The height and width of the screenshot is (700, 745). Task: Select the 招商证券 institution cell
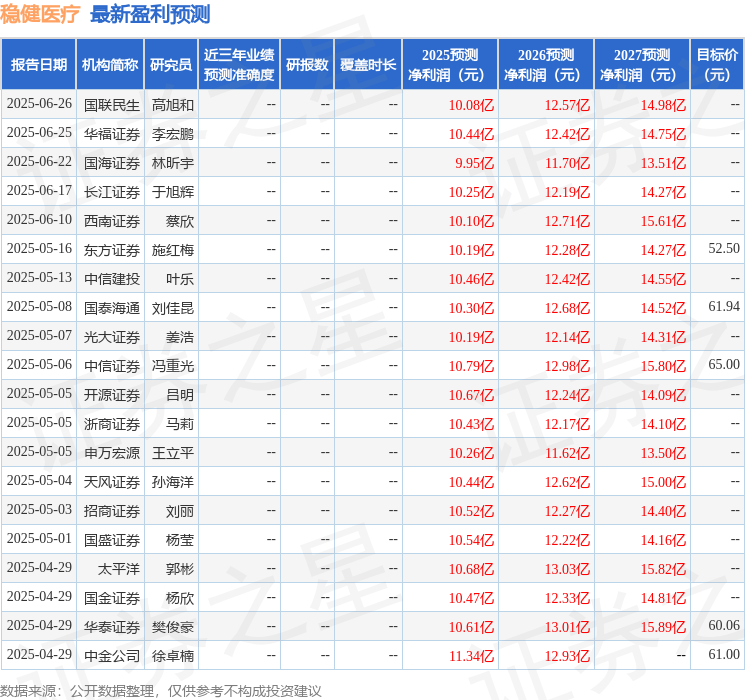pos(112,511)
